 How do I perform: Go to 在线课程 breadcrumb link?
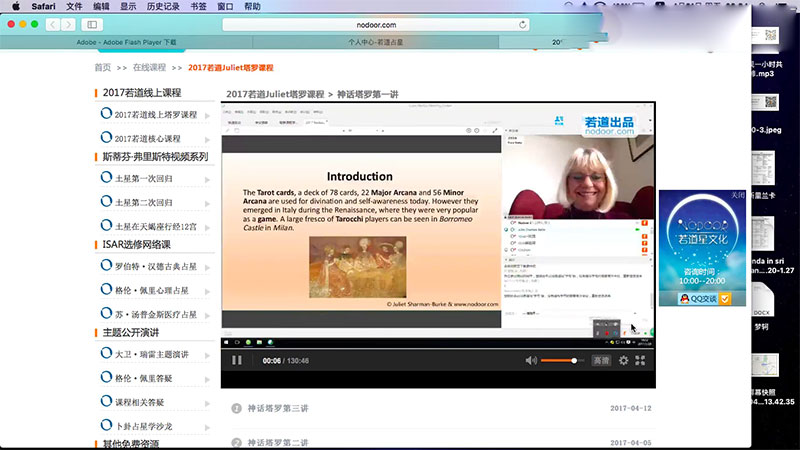pos(149,67)
